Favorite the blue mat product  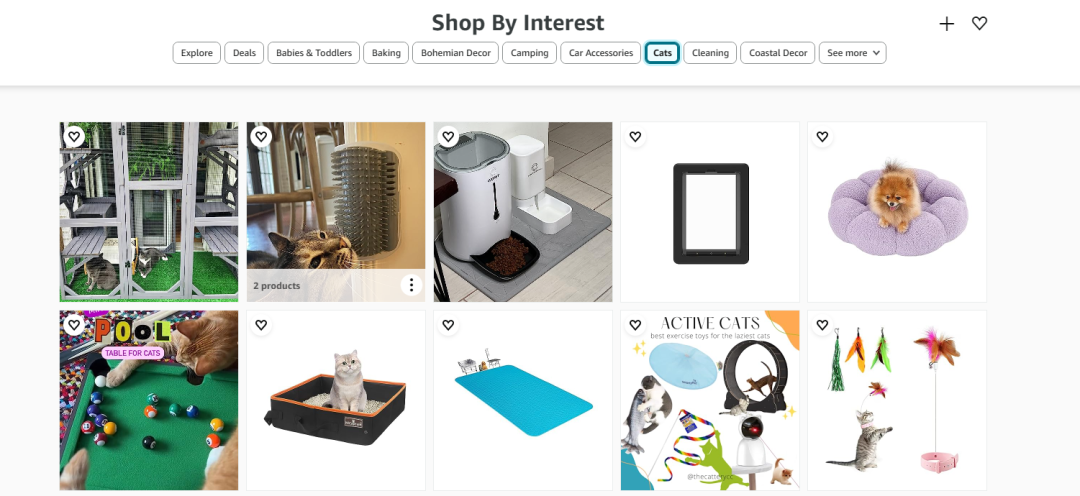448,325
